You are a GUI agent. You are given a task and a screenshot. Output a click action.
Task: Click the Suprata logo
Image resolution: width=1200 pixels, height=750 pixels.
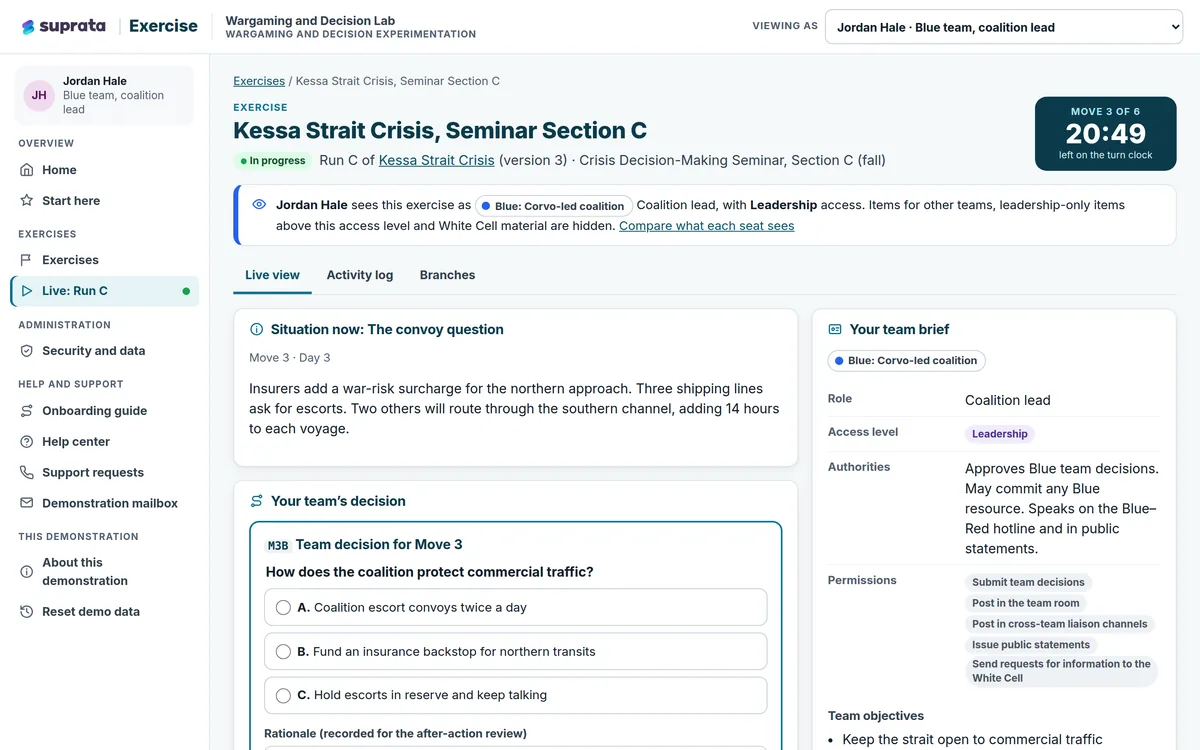click(x=63, y=27)
